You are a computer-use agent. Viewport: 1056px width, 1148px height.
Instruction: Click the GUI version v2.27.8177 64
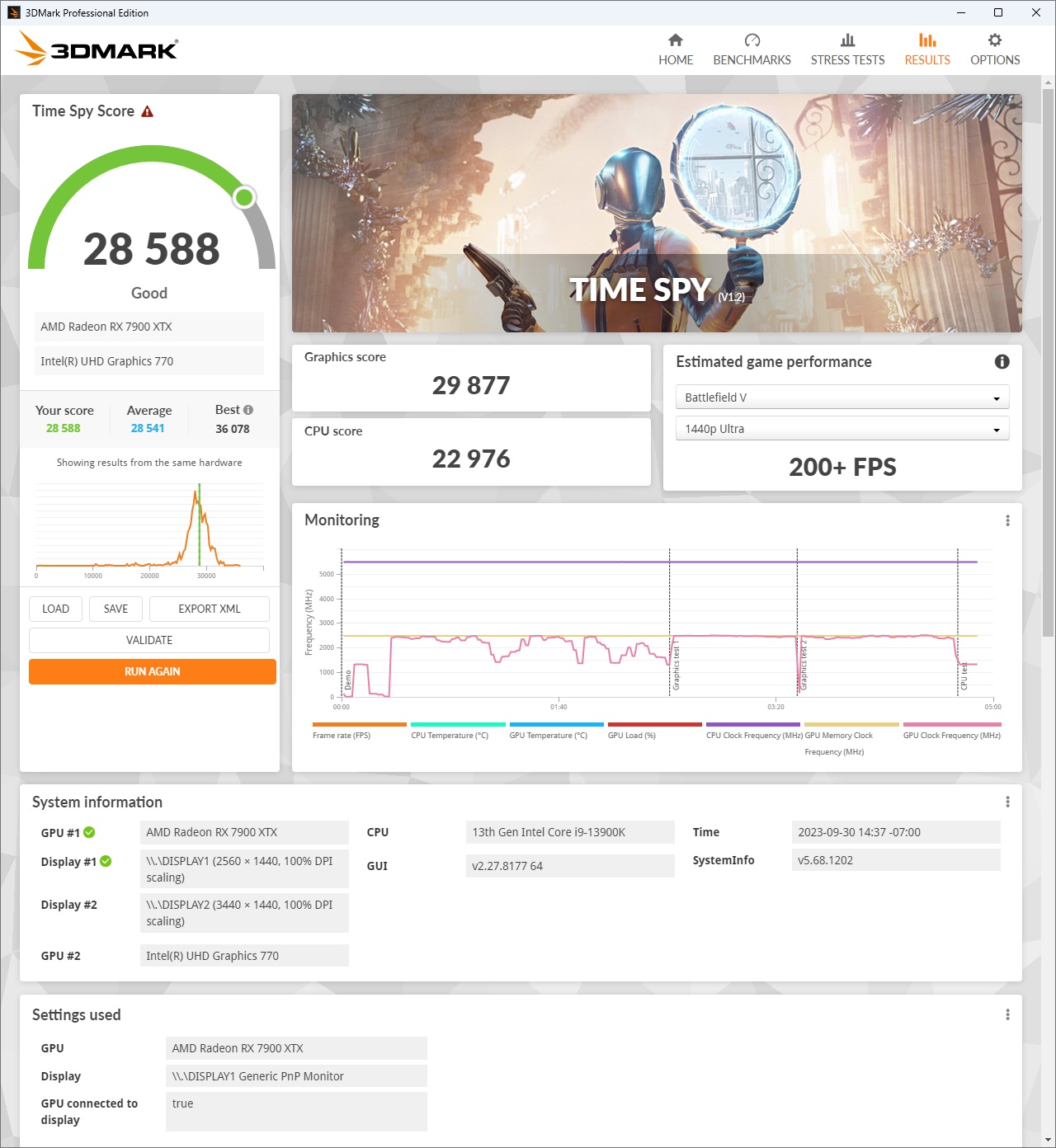570,866
